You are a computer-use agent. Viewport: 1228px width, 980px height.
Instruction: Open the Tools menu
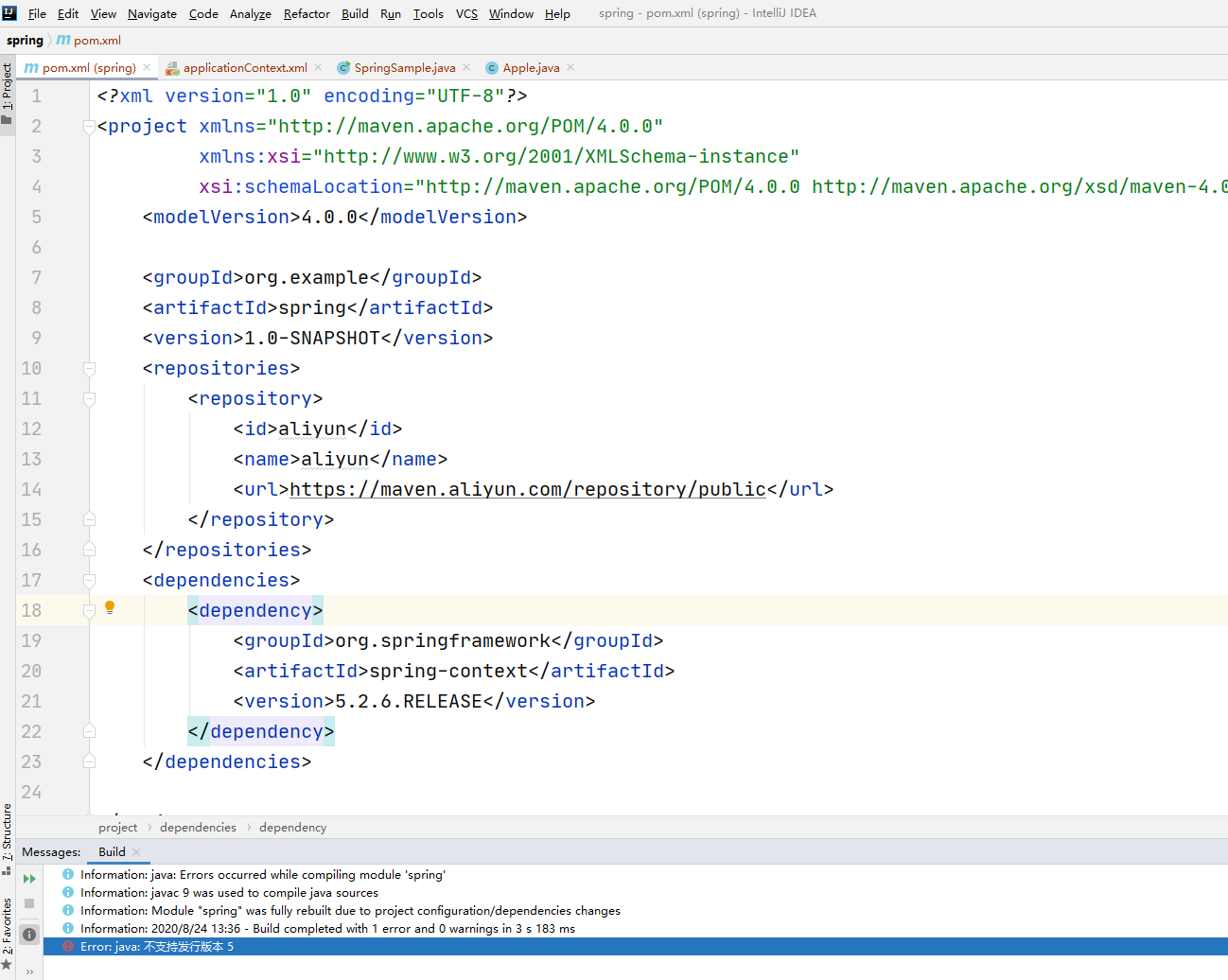coord(429,13)
